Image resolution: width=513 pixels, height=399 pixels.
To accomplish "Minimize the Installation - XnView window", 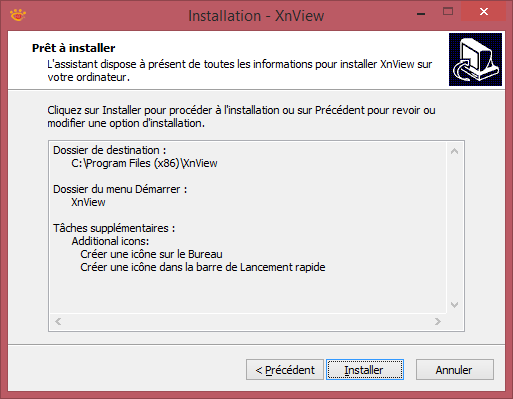I will 421,13.
